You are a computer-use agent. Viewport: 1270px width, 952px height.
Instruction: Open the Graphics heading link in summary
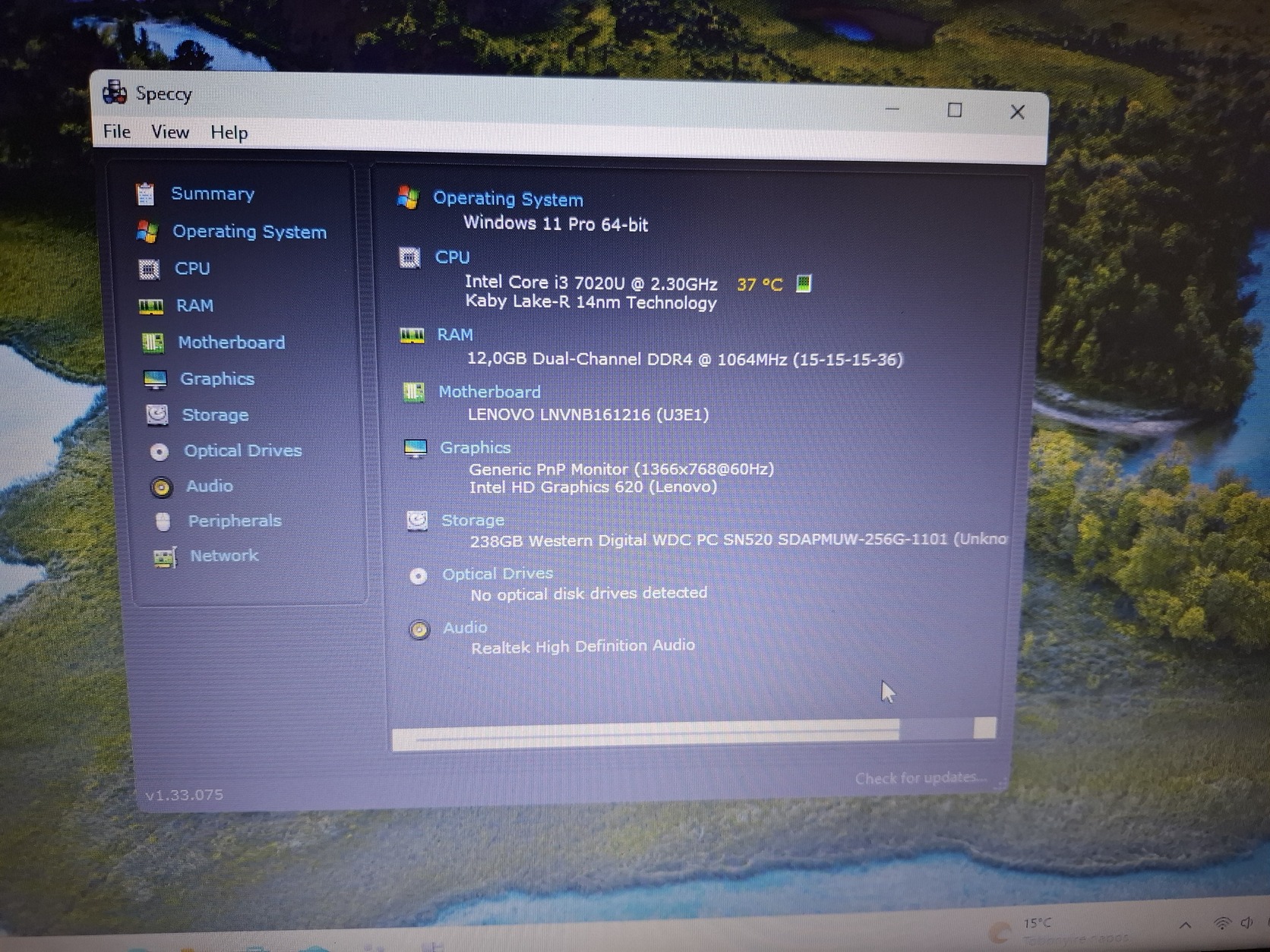click(x=475, y=448)
